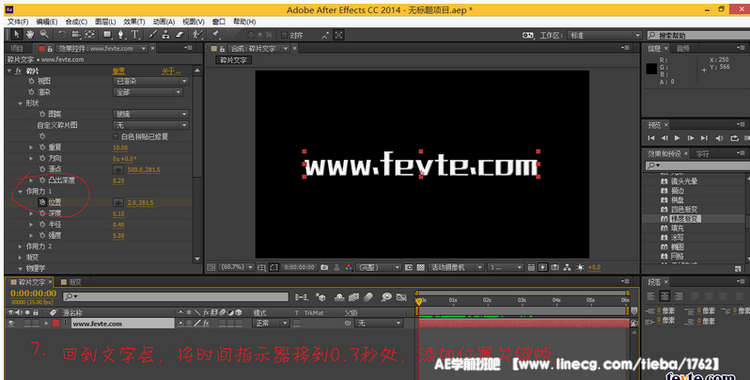Screen dimensions: 750x380
Task: Toggle region of interest in viewer
Action: (274, 268)
